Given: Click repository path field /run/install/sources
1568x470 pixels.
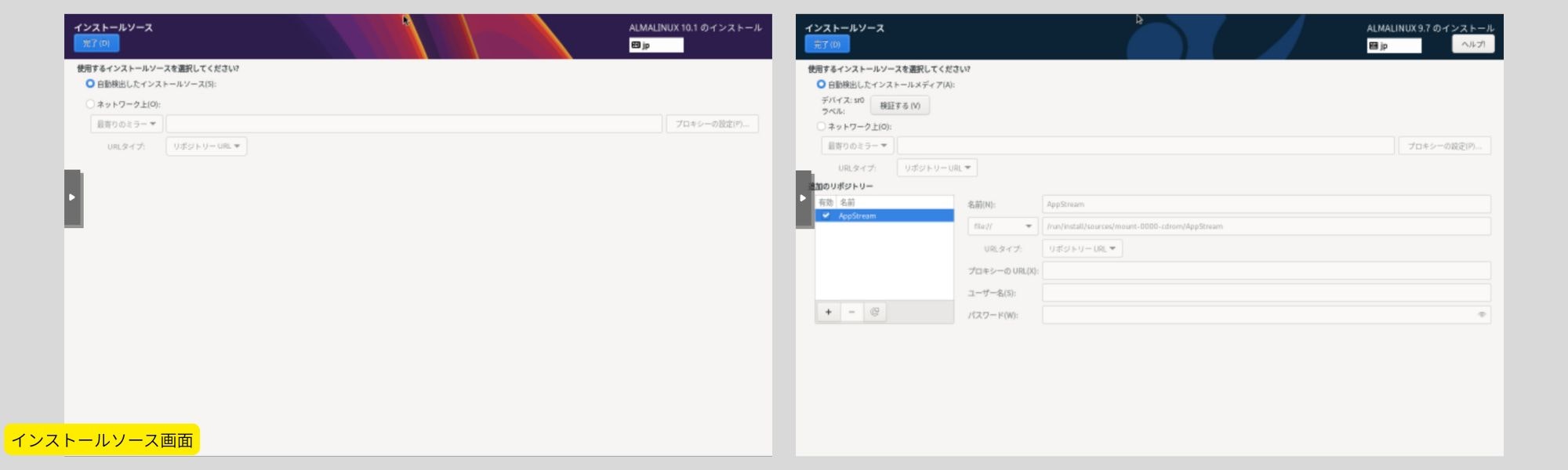Looking at the screenshot, I should tap(1266, 226).
